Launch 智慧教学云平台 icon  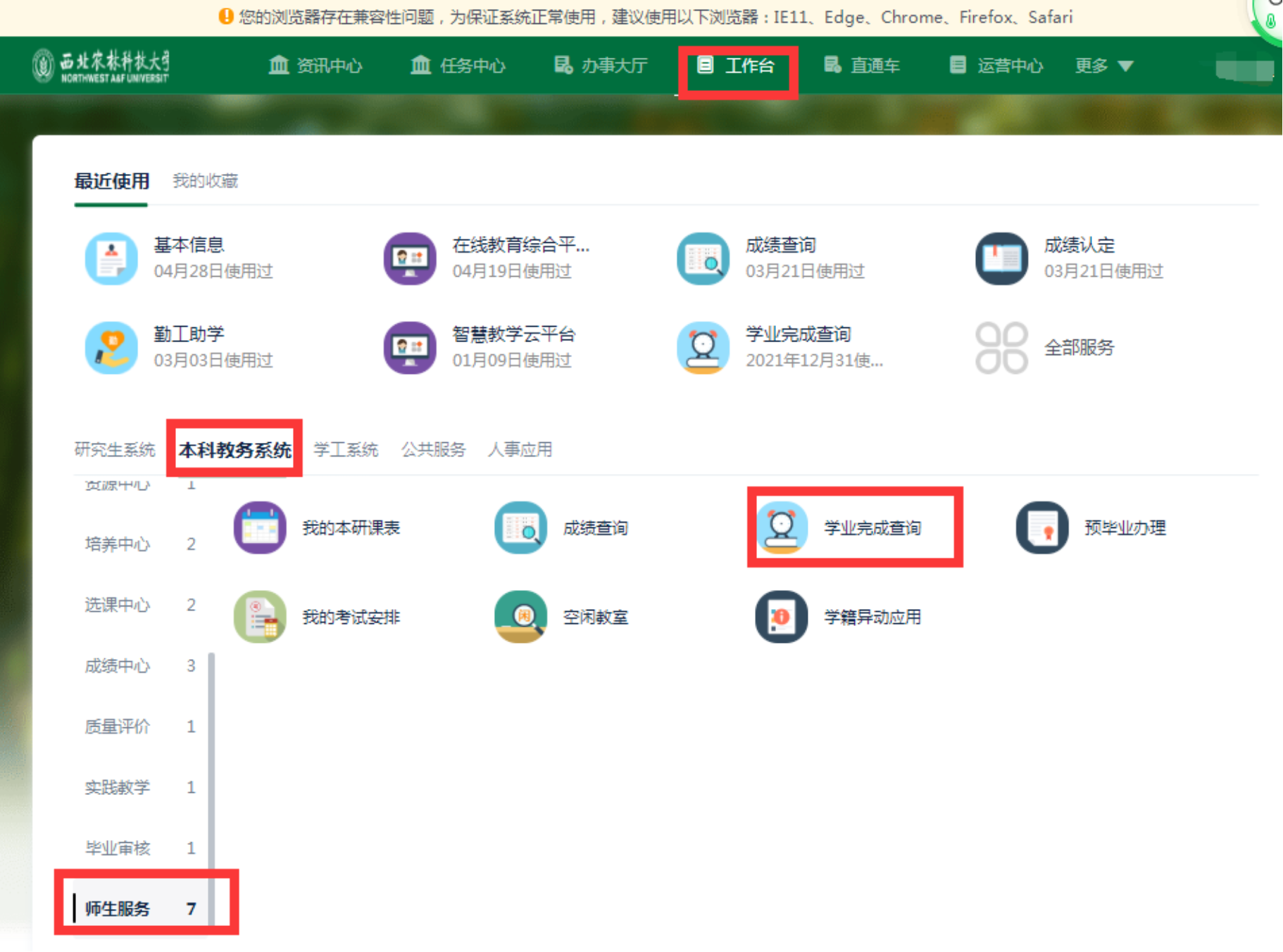[x=410, y=348]
